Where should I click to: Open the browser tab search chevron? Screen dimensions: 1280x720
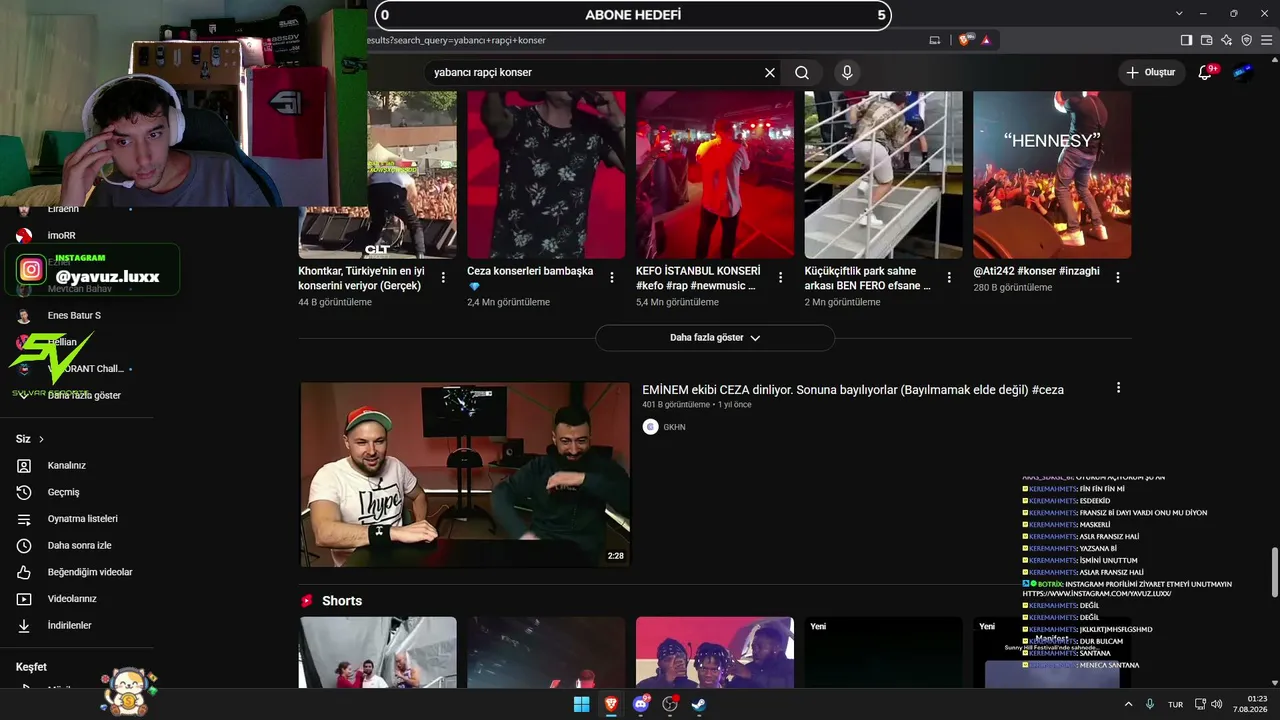(1180, 13)
